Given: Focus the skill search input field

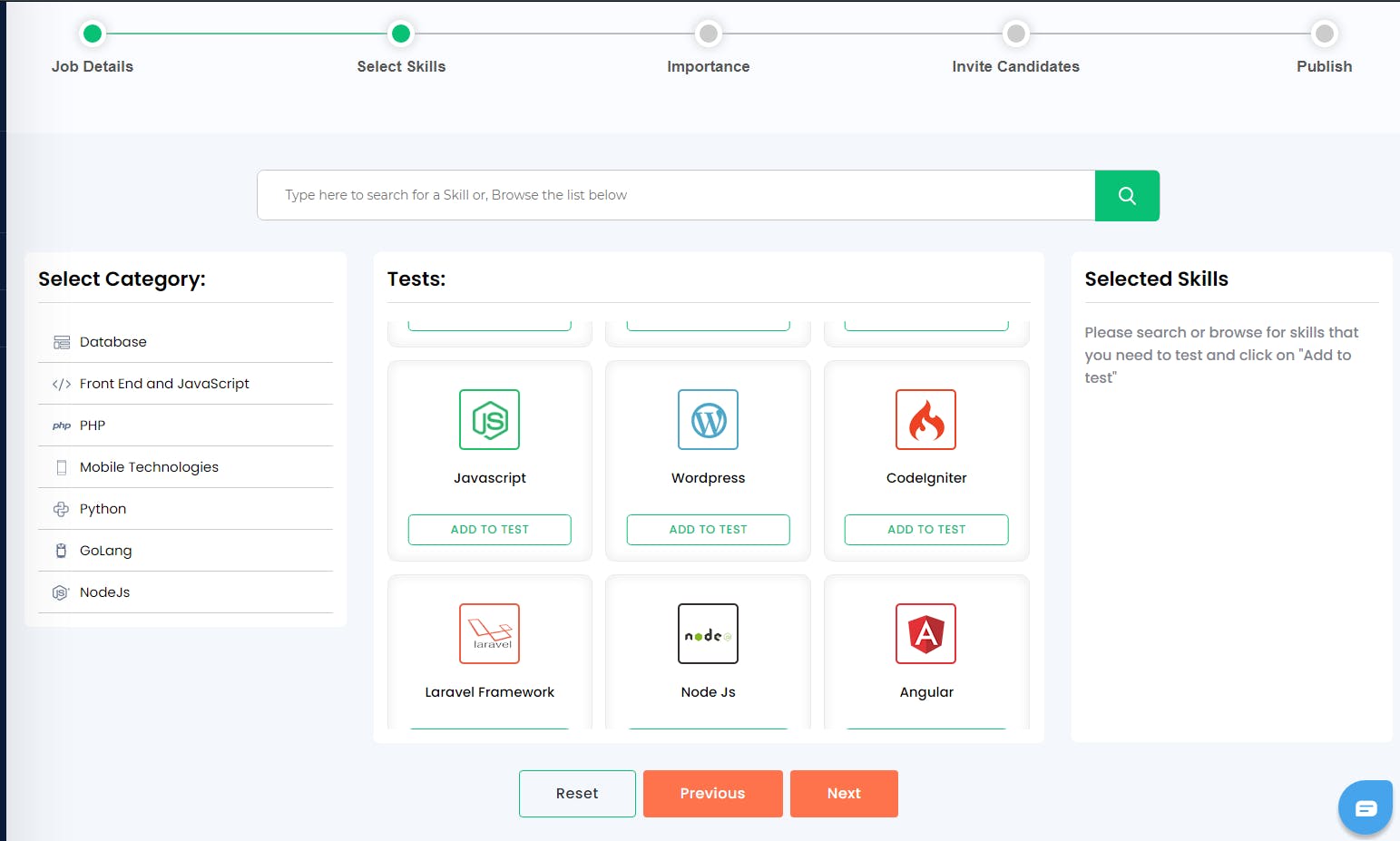Looking at the screenshot, I should point(676,195).
